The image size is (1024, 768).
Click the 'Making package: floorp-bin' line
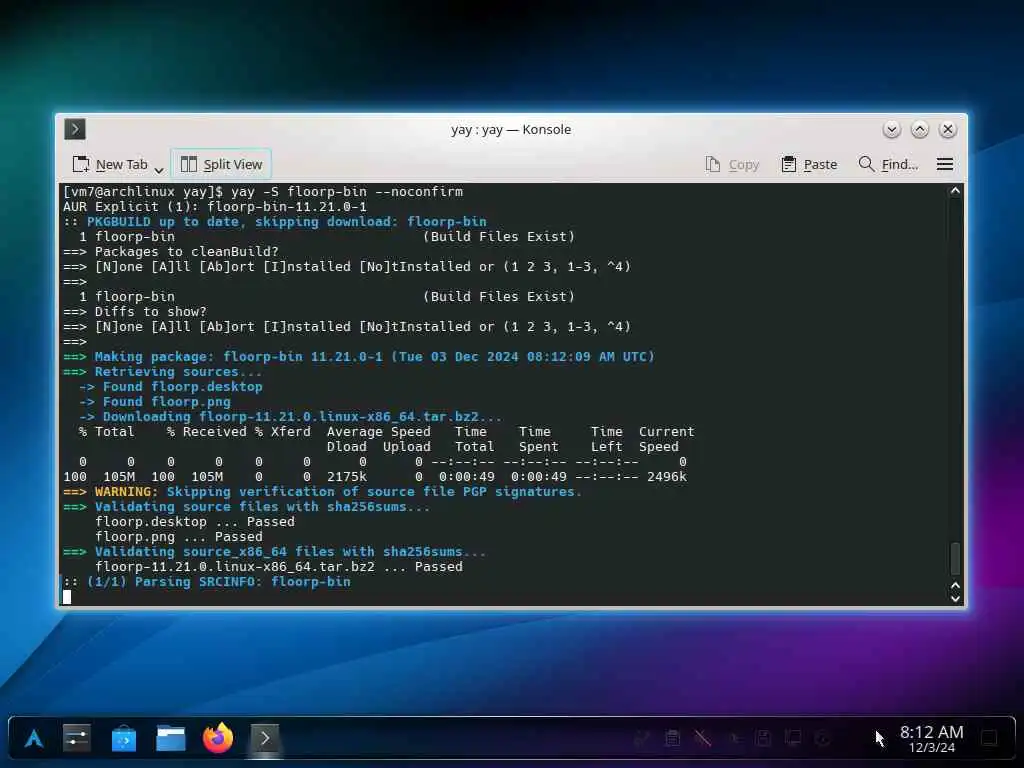[359, 357]
